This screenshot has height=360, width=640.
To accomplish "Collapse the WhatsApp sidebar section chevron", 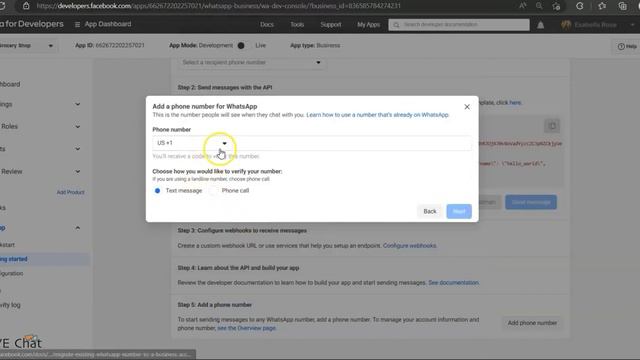I will 78,228.
